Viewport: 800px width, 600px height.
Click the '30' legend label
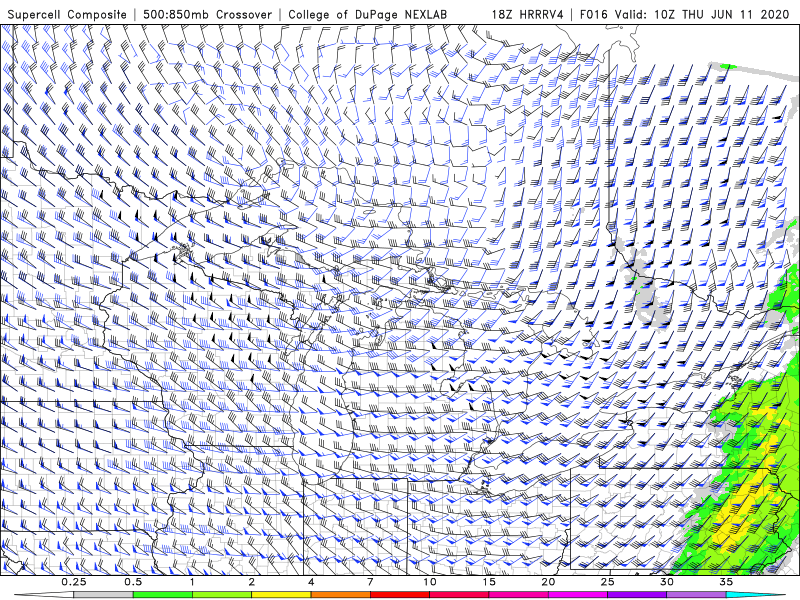(666, 582)
